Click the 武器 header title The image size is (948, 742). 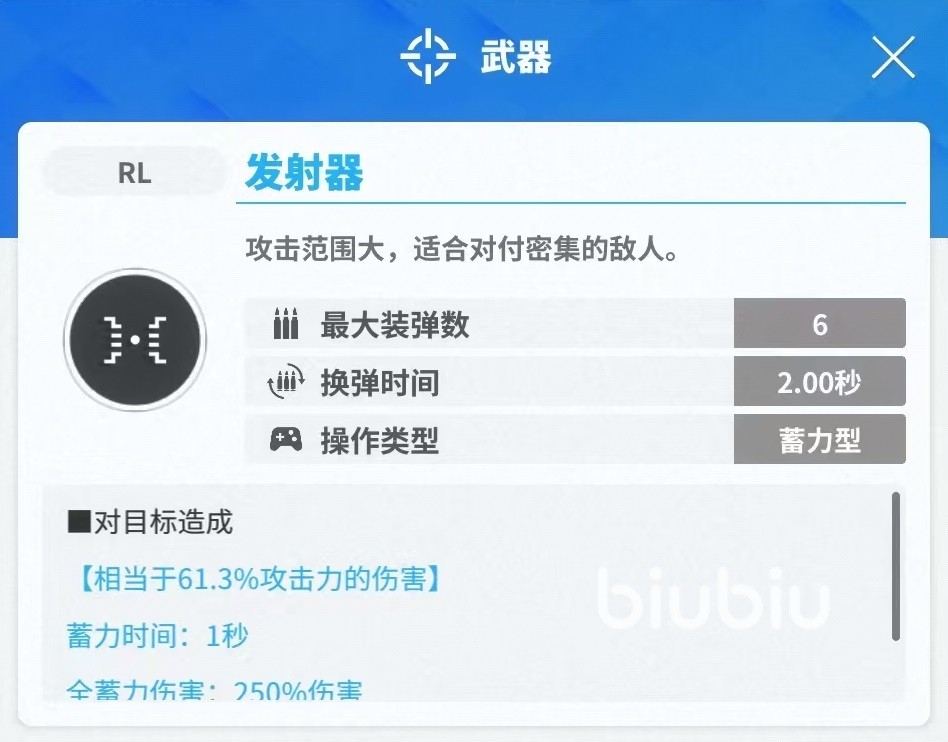[x=515, y=57]
